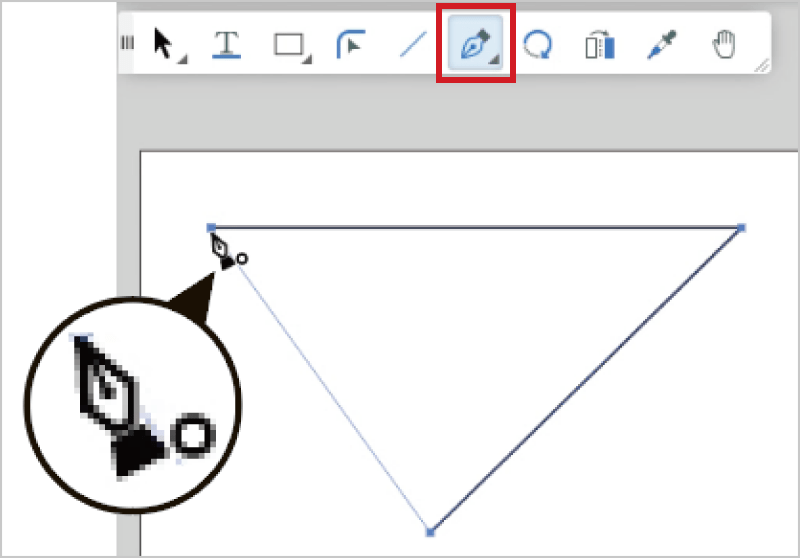
Task: Select the Eyedropper tool
Action: coord(662,44)
